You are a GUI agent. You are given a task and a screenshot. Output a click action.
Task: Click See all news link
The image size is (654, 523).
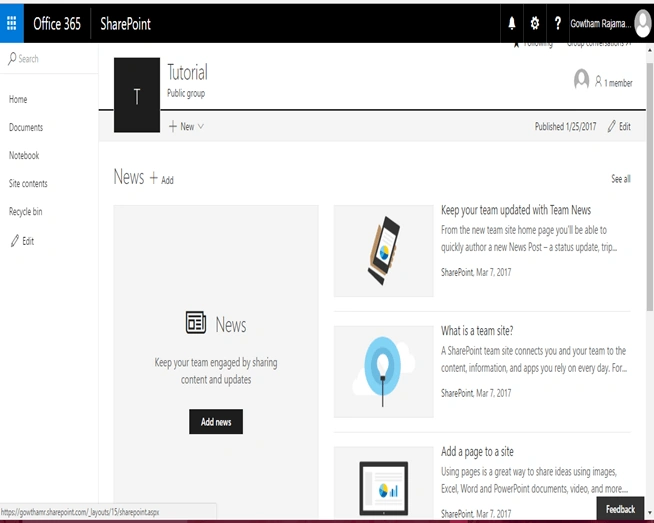click(621, 179)
